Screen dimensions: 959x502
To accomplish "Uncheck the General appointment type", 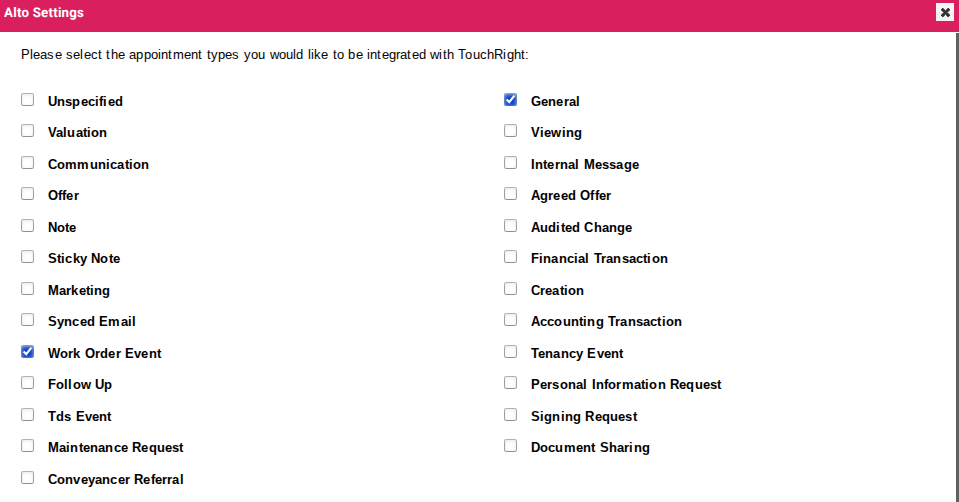I will pos(511,100).
